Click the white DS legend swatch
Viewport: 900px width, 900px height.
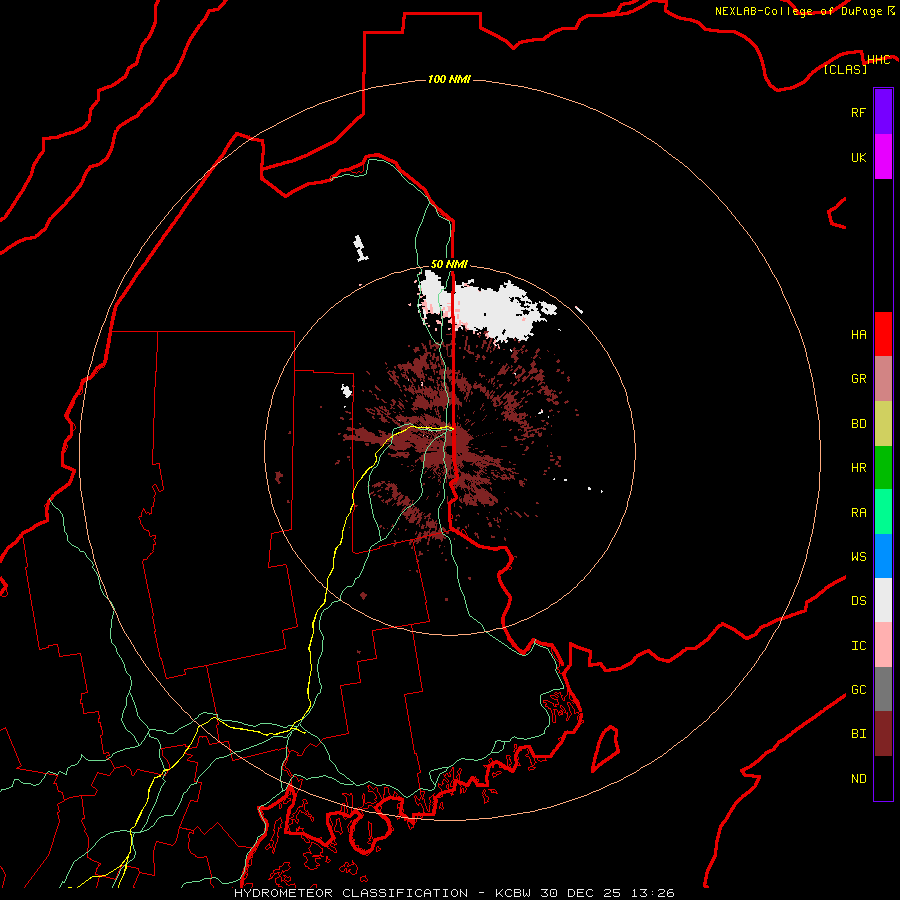[x=883, y=600]
